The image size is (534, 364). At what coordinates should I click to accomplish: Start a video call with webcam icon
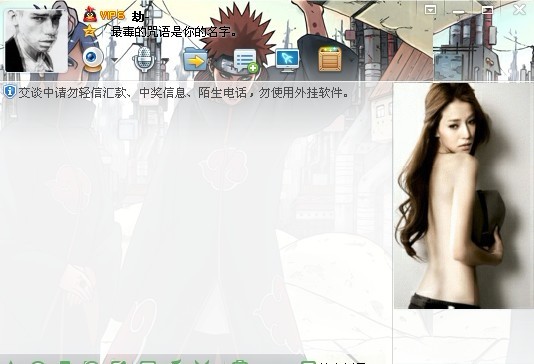click(92, 59)
